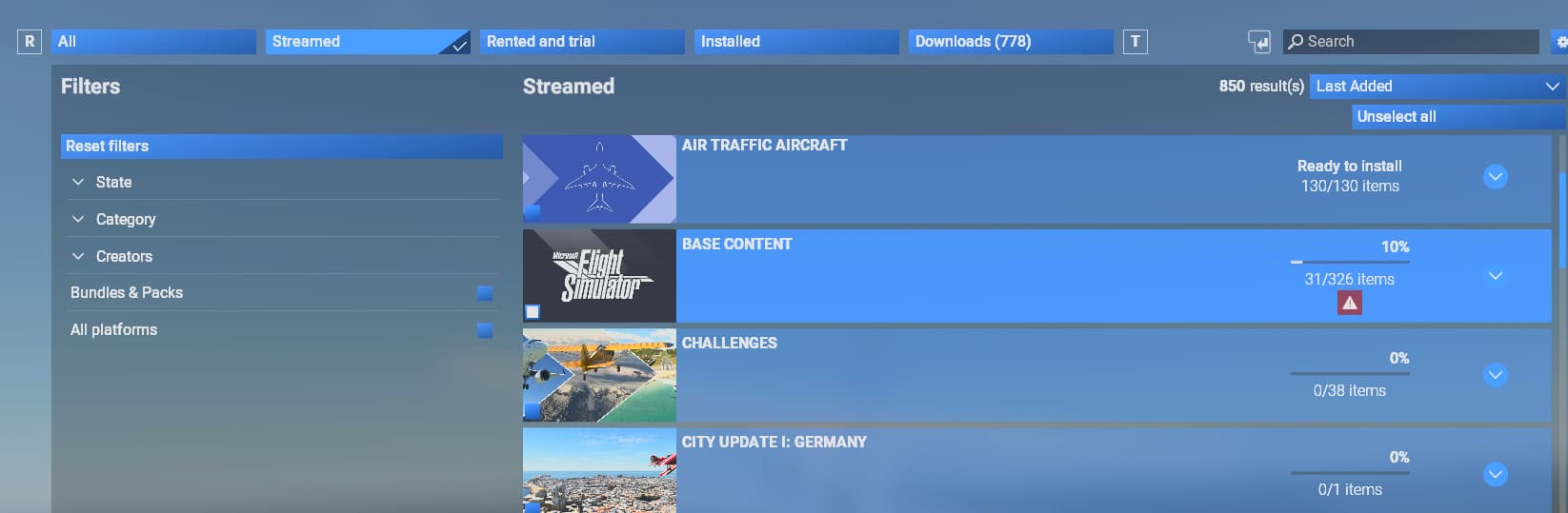Click the enter-key icon beside search

1258,42
